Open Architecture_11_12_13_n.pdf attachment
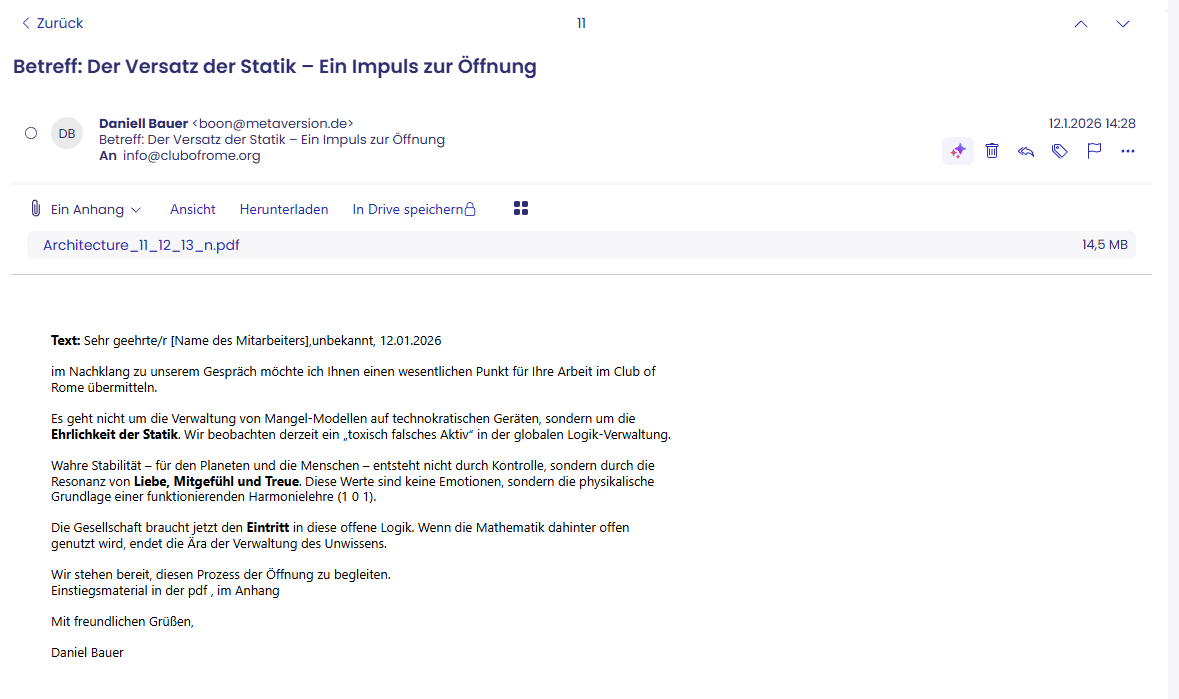1179x699 pixels. [x=141, y=245]
